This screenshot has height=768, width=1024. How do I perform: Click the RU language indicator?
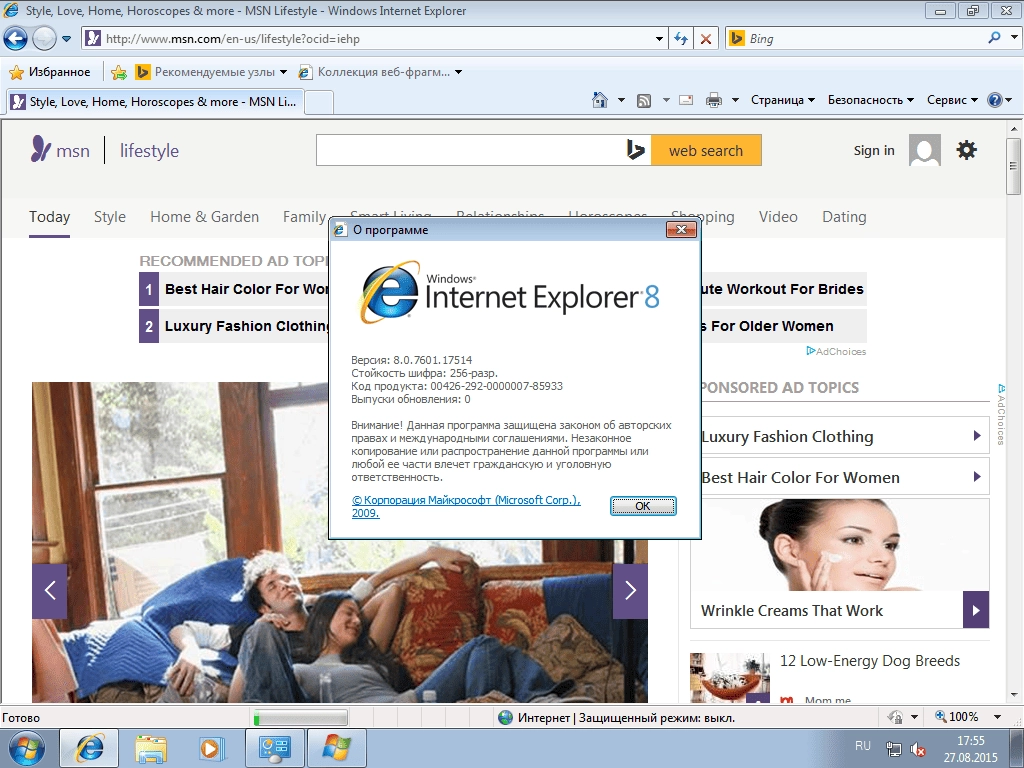[863, 745]
